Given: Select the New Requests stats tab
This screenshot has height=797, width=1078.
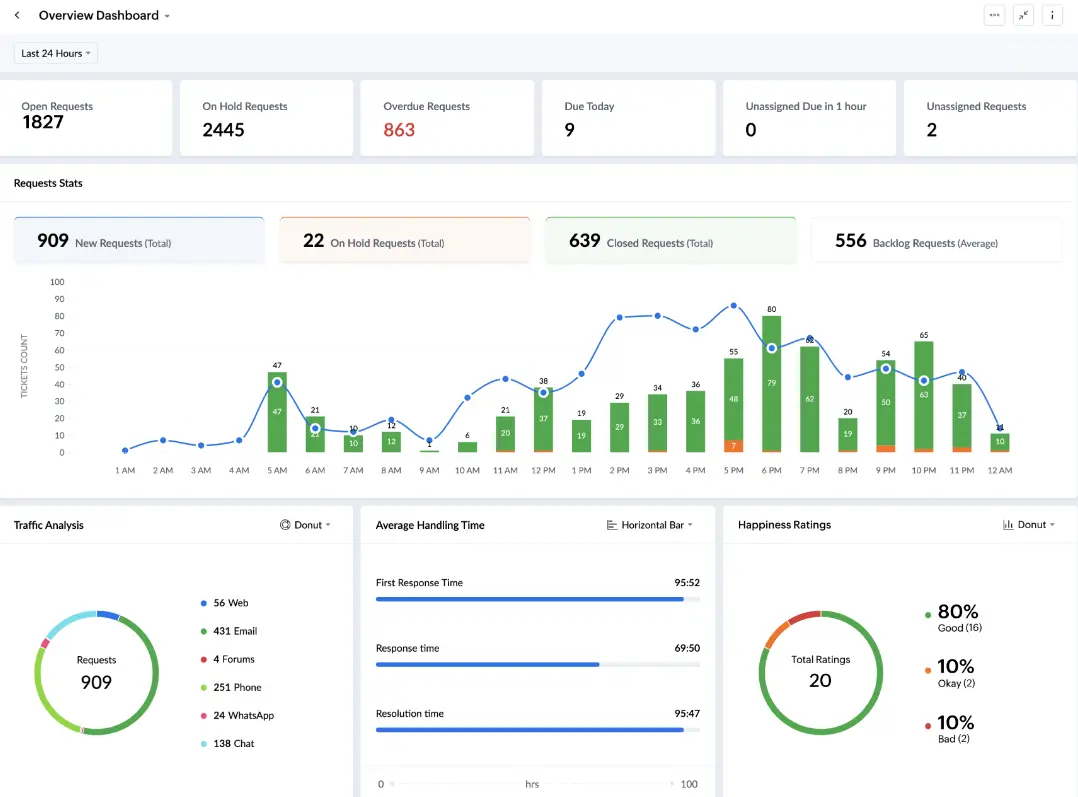Looking at the screenshot, I should coord(139,240).
